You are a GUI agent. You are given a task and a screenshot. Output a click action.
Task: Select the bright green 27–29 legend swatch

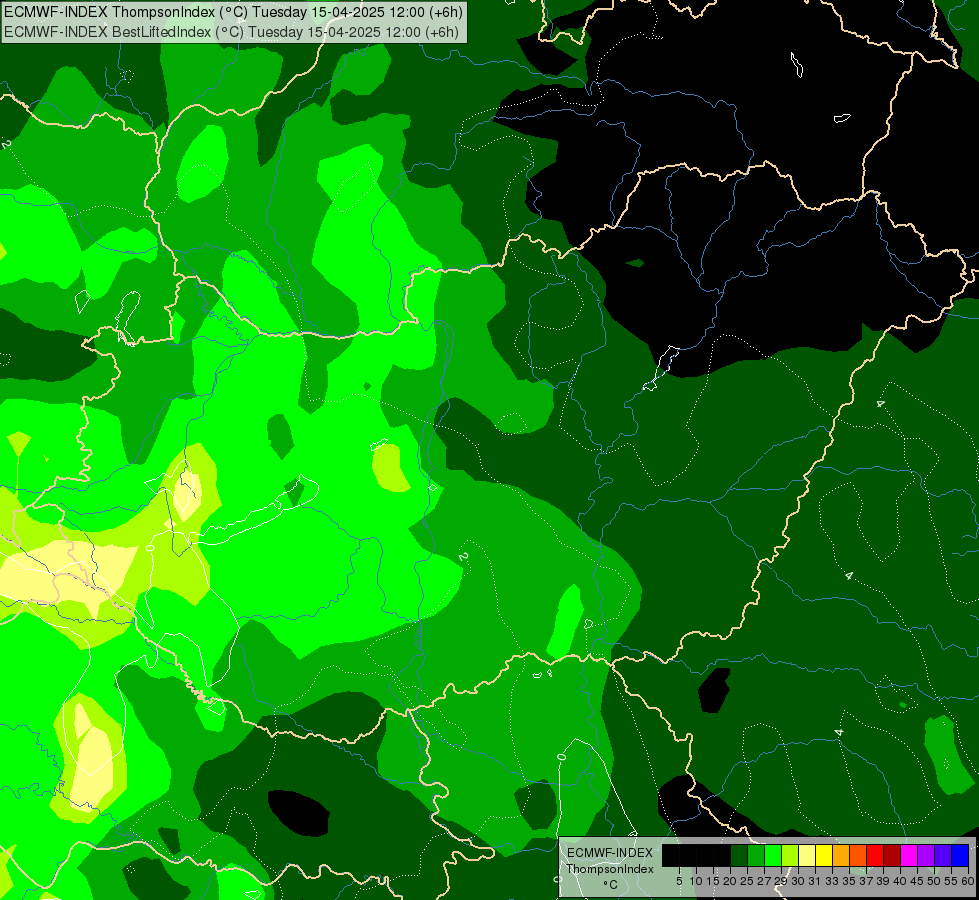pos(772,855)
